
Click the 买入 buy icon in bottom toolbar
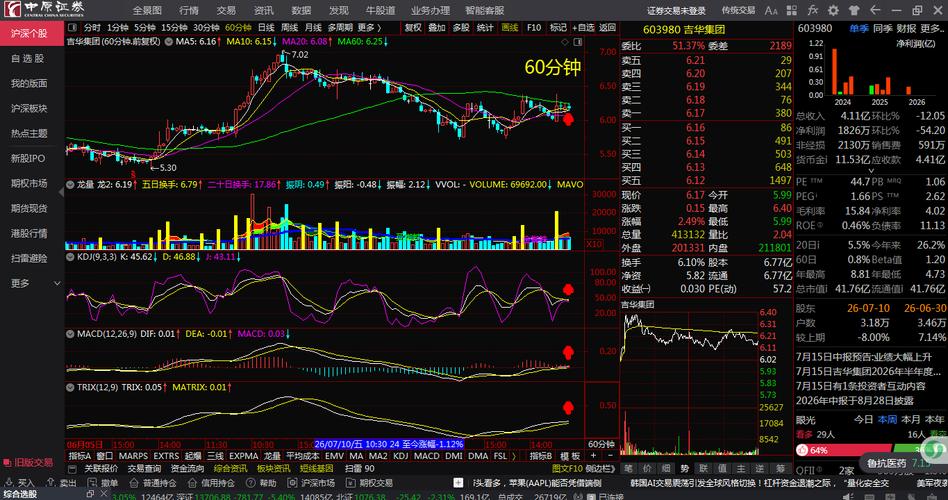[9, 483]
